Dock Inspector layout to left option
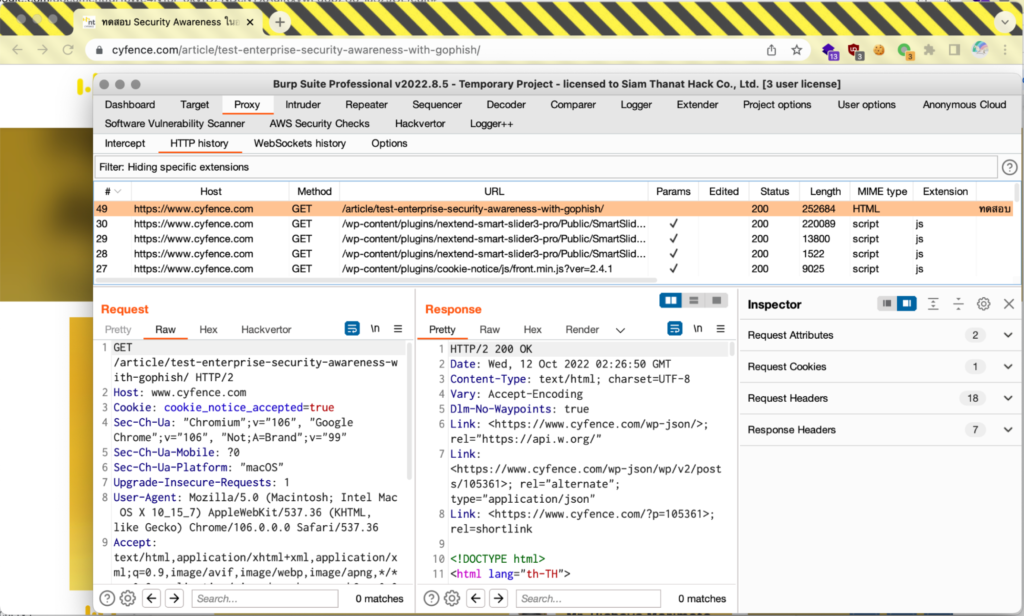This screenshot has width=1024, height=616. pos(886,303)
